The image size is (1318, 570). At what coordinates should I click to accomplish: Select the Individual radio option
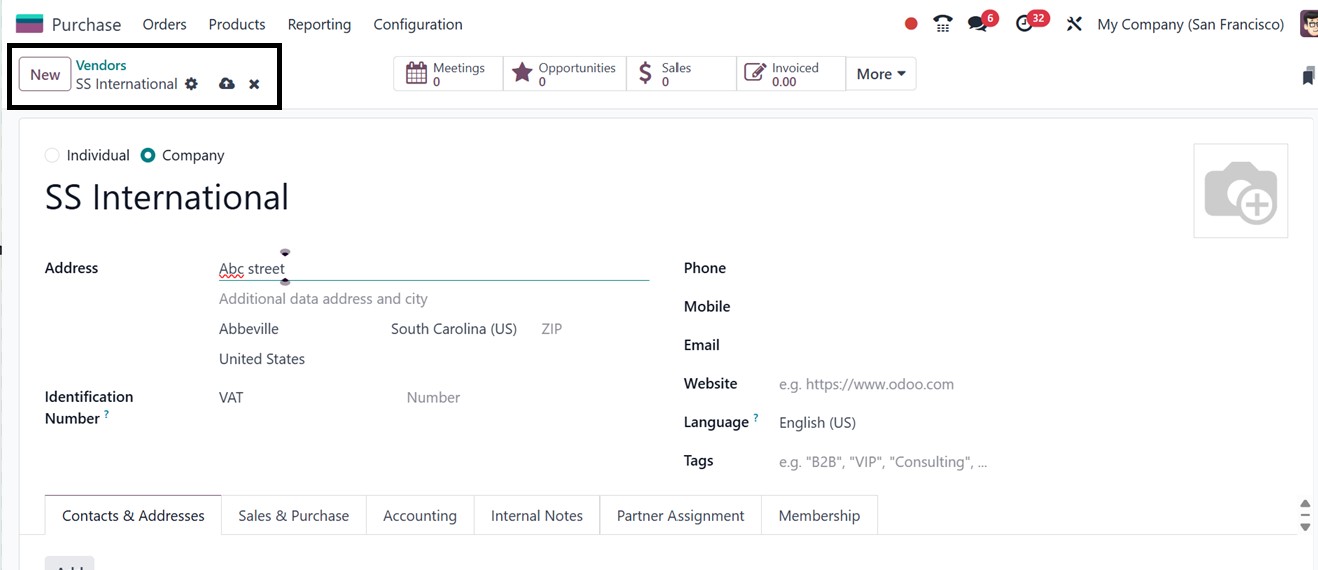[52, 155]
